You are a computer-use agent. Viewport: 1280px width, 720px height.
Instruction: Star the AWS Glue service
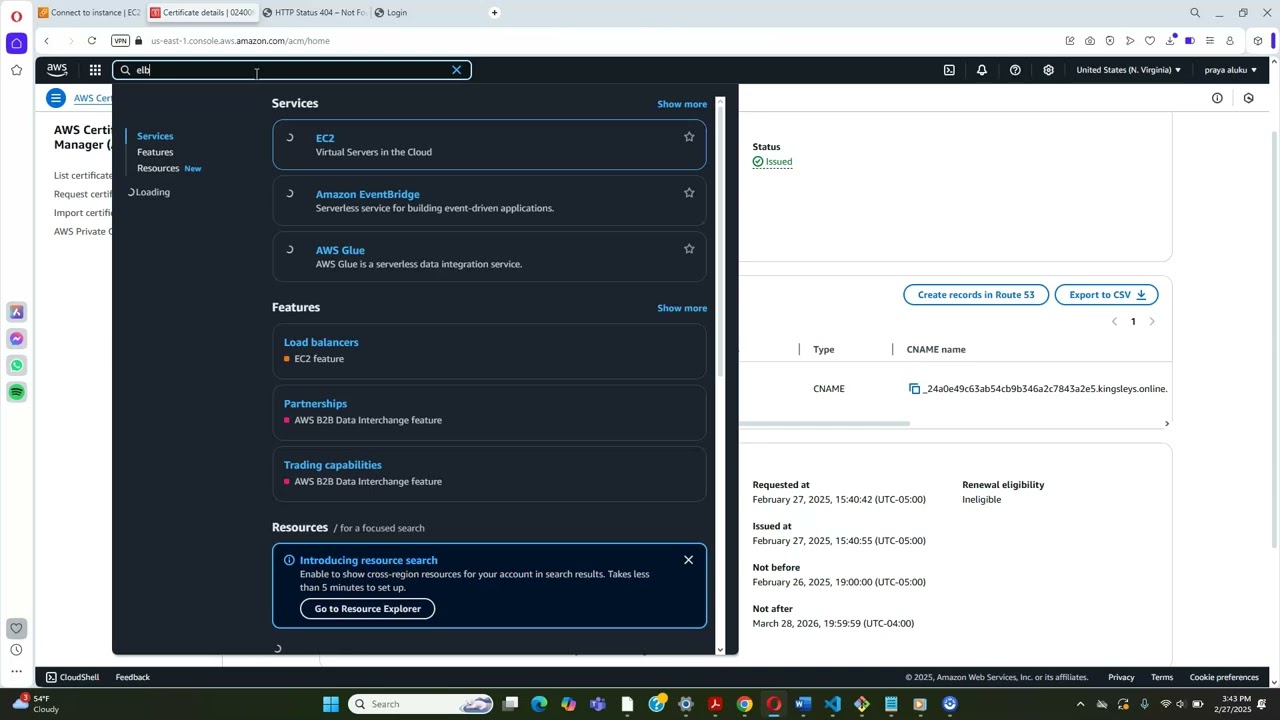pos(689,249)
